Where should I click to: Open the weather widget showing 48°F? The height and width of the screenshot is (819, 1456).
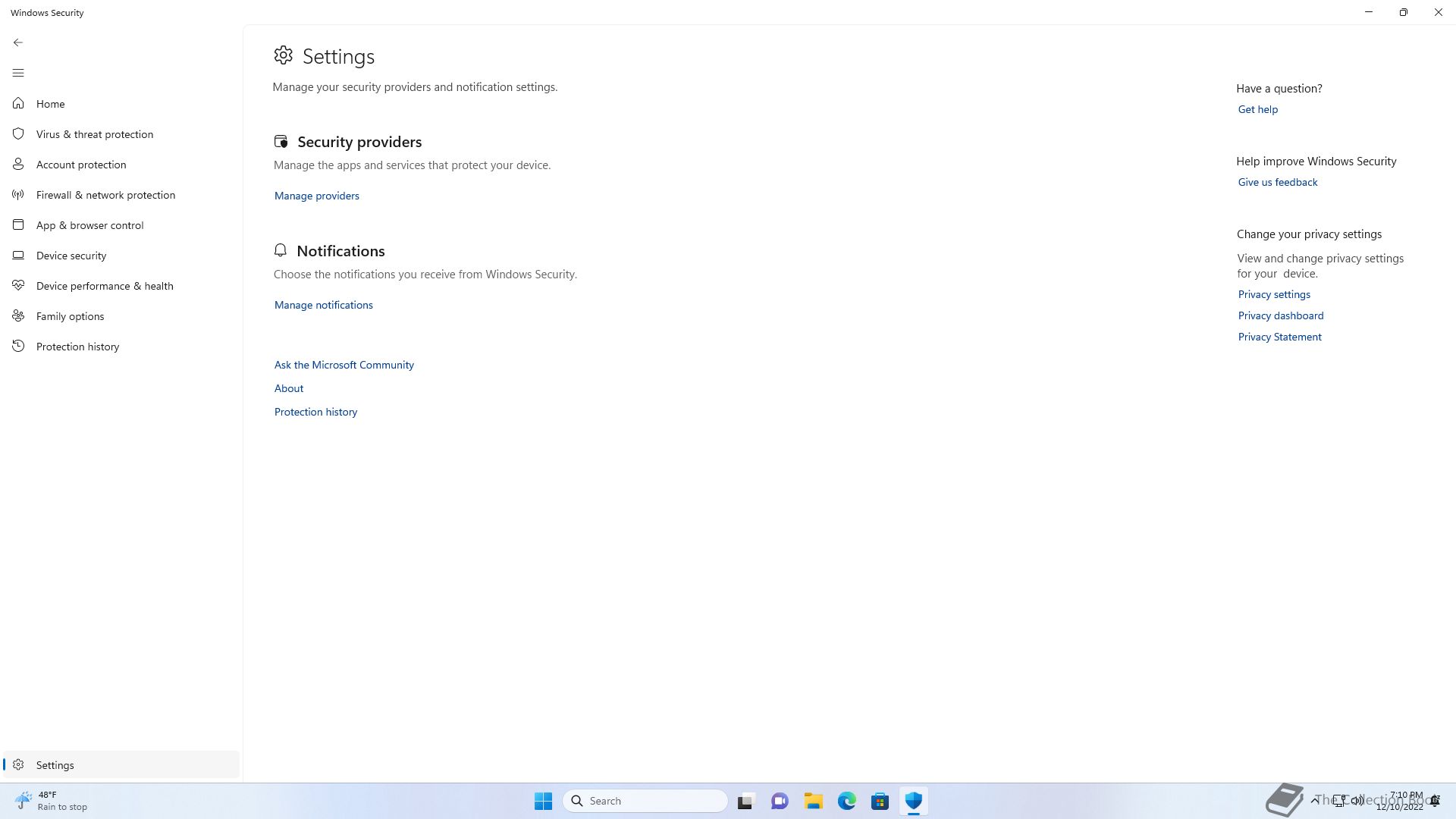52,801
